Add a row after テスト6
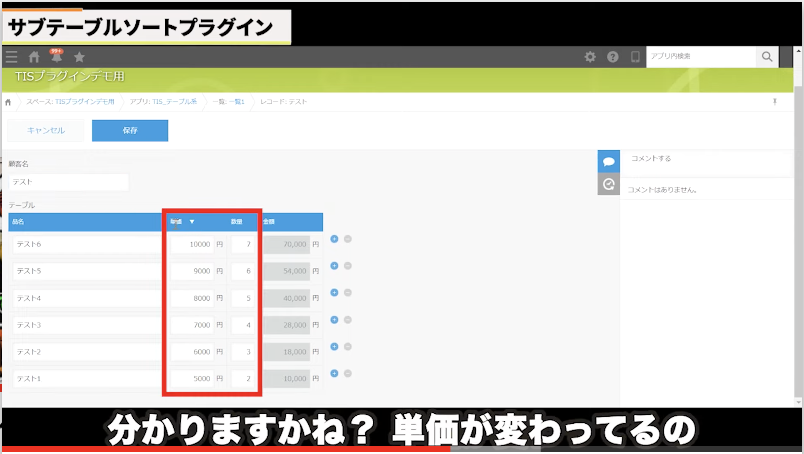The width and height of the screenshot is (804, 454). [x=334, y=238]
